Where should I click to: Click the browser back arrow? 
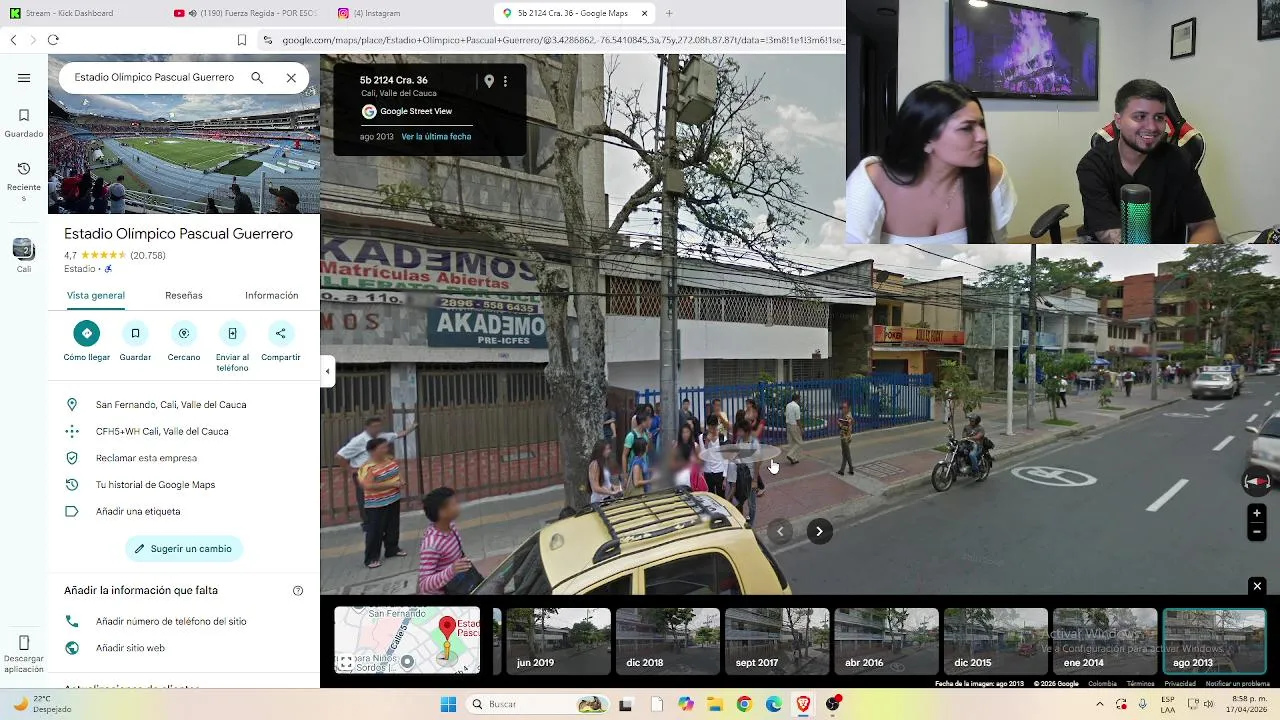(x=13, y=40)
